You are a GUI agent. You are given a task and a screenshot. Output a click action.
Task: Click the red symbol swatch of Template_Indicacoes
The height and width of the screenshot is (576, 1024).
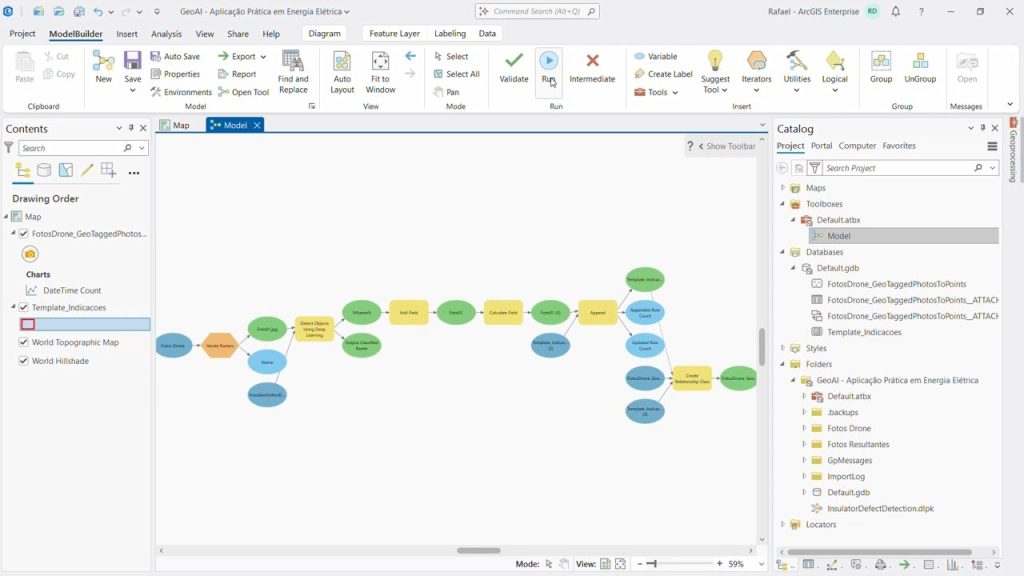coord(27,324)
